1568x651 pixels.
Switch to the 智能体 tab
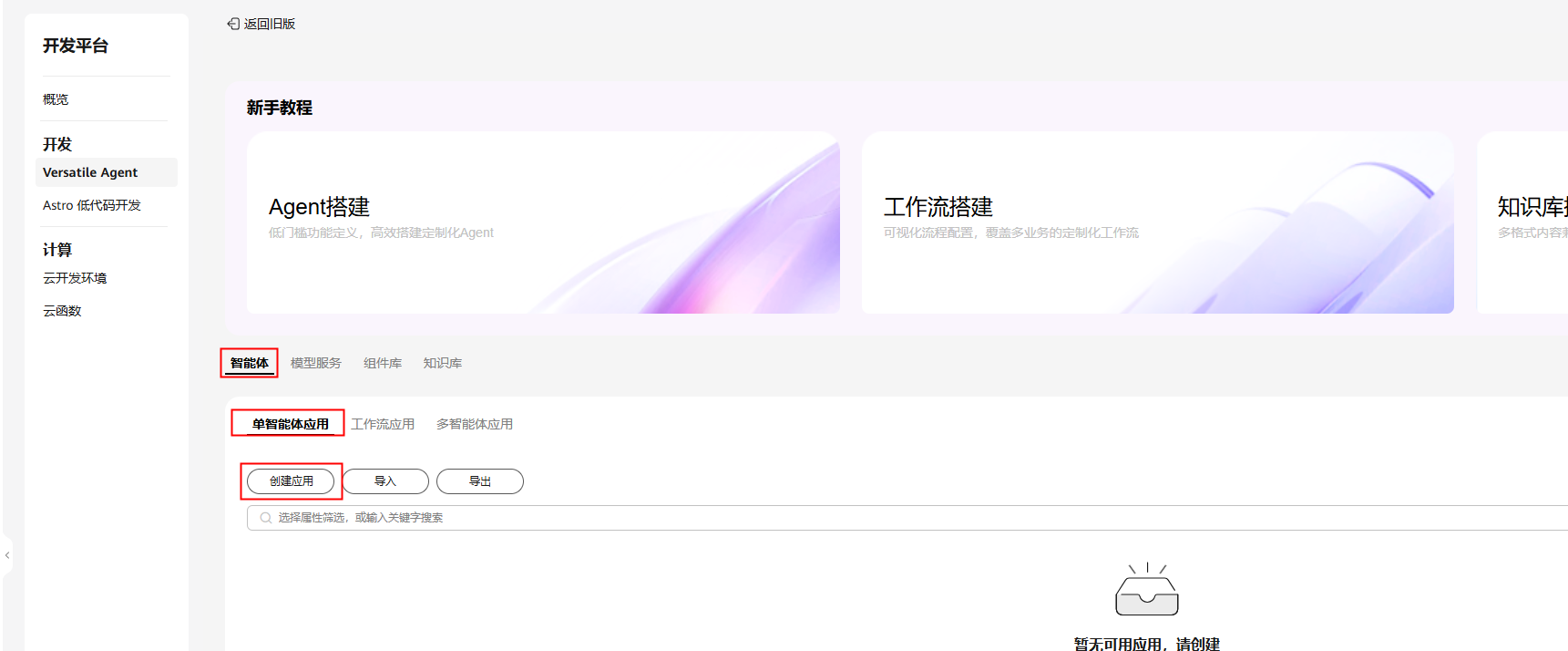(x=249, y=363)
